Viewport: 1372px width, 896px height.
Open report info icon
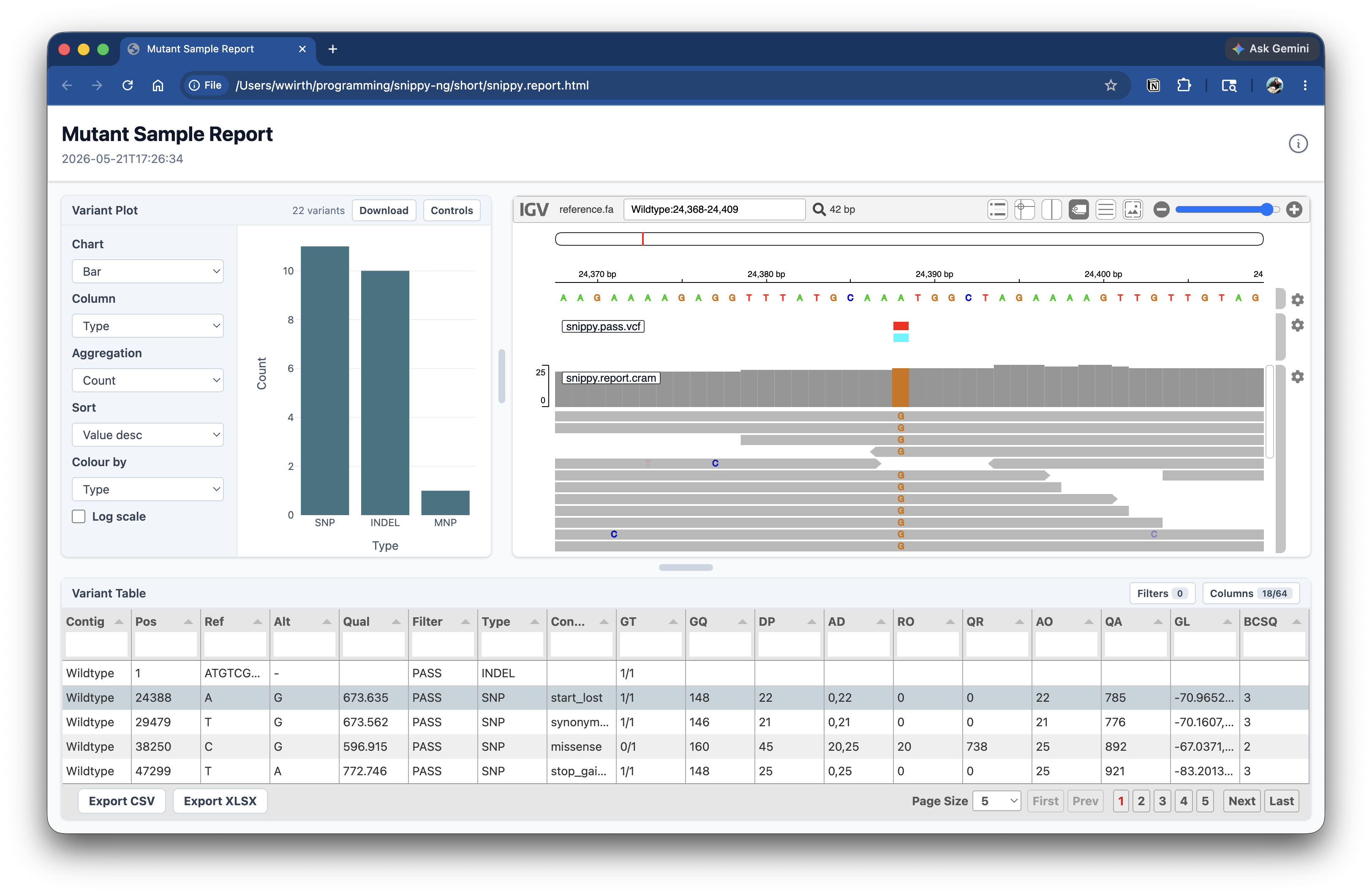pos(1298,144)
